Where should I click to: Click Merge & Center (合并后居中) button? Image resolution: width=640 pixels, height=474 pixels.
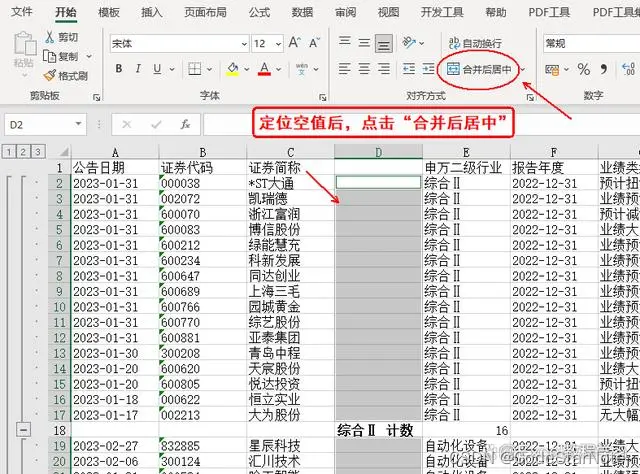tap(478, 69)
